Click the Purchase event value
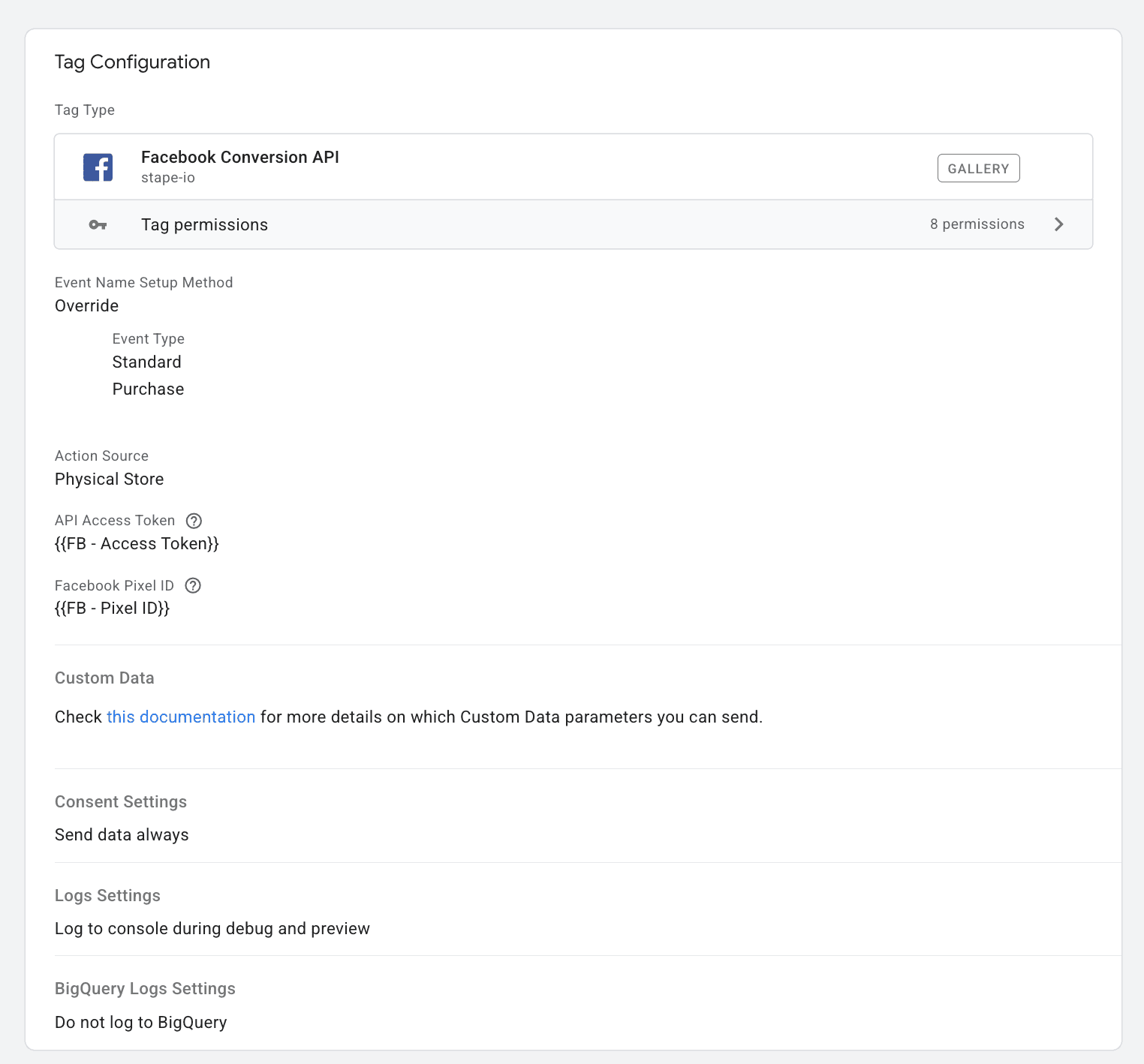The height and width of the screenshot is (1064, 1144). tap(148, 389)
